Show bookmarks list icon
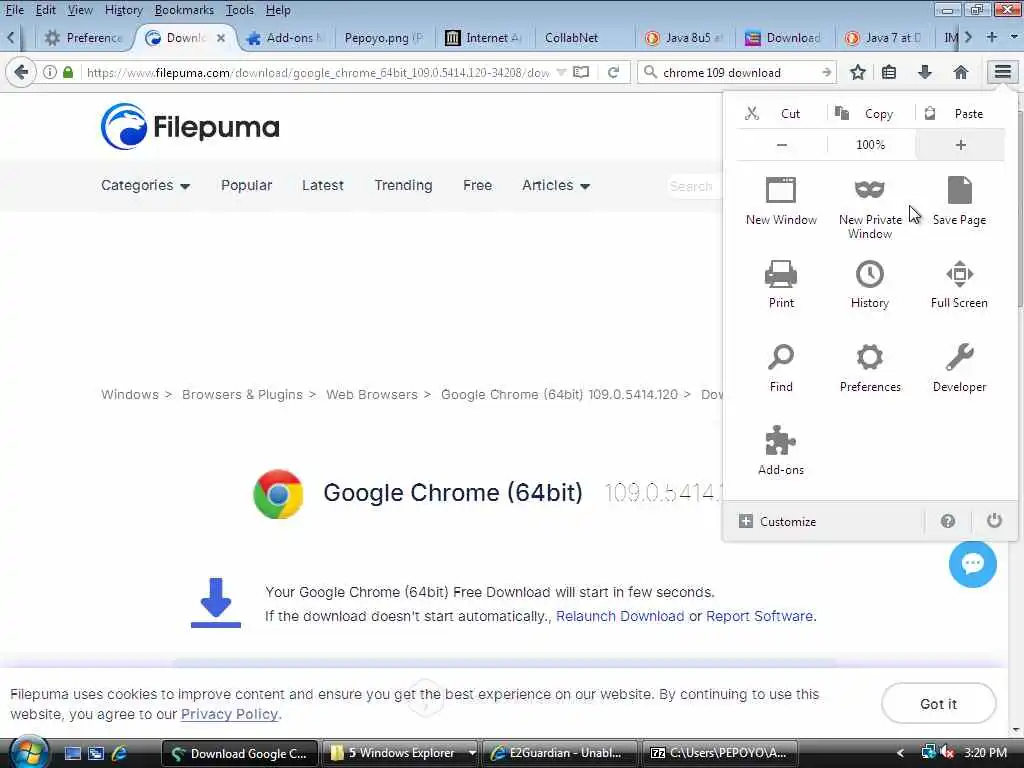Image resolution: width=1024 pixels, height=768 pixels. [x=889, y=72]
